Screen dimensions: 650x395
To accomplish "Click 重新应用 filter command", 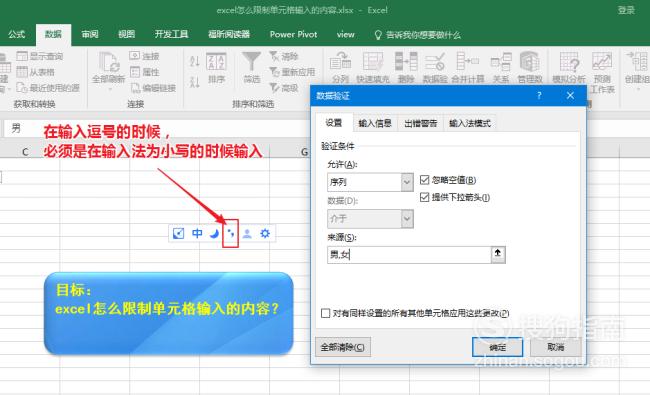I will 292,72.
